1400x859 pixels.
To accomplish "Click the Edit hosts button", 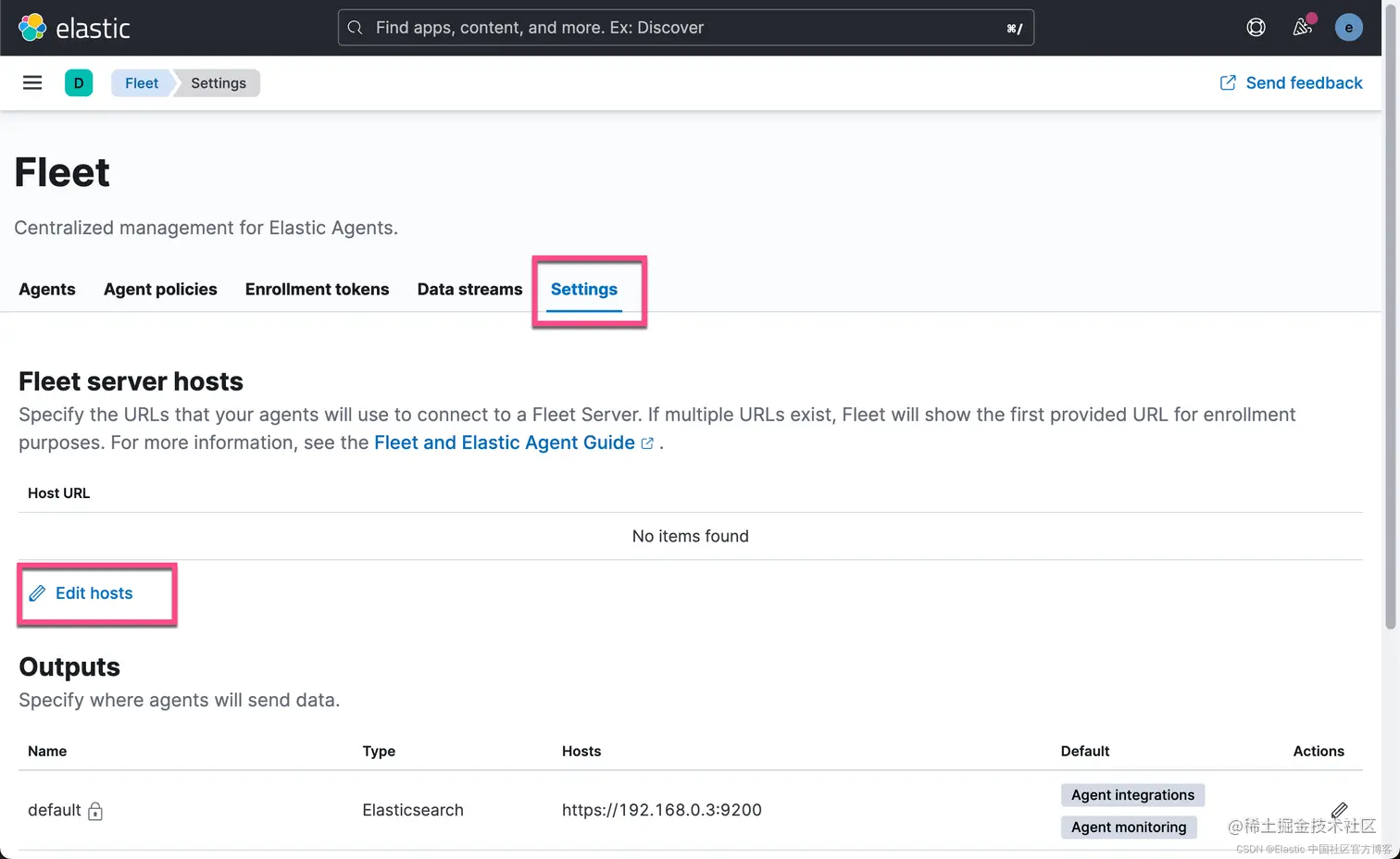I will (x=94, y=593).
